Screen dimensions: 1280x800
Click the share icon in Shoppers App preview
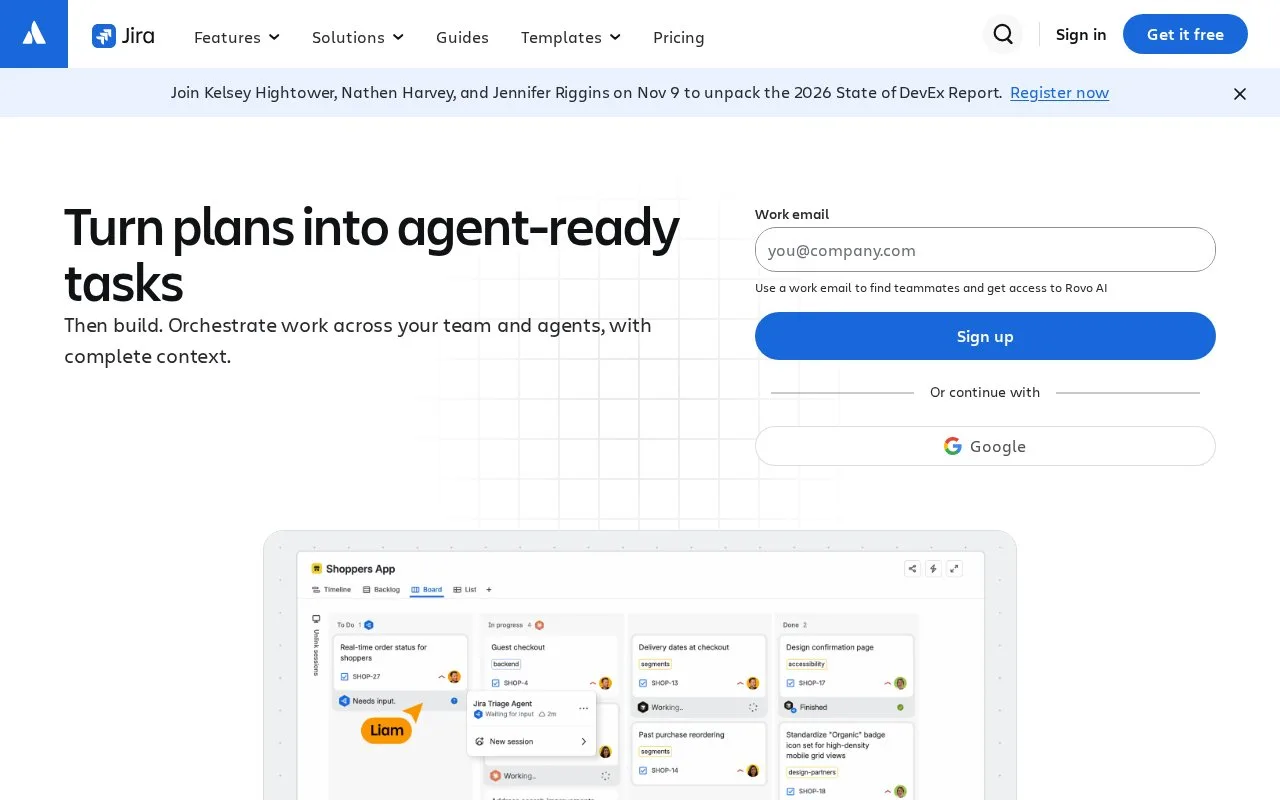pos(912,568)
